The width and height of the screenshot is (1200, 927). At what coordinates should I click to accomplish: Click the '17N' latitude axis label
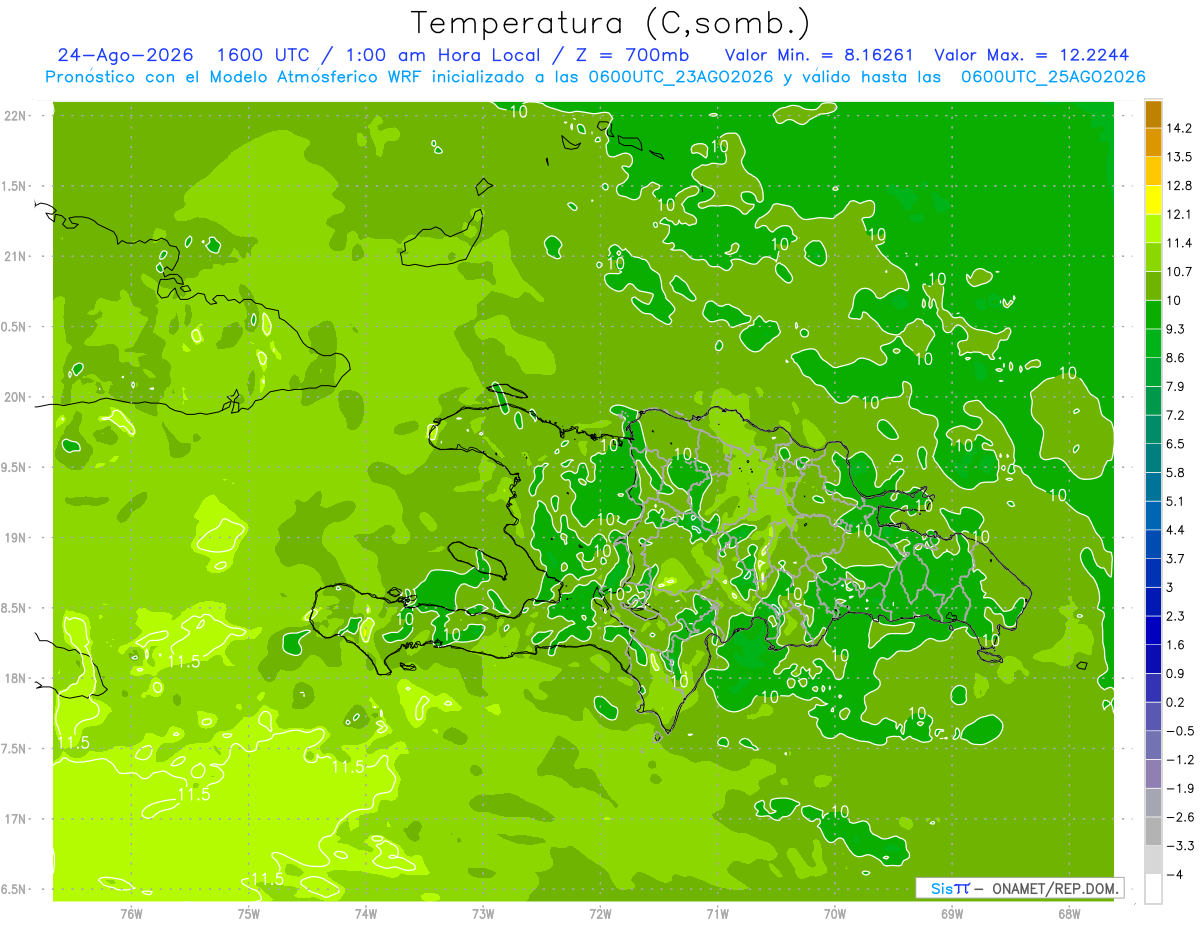tap(16, 820)
